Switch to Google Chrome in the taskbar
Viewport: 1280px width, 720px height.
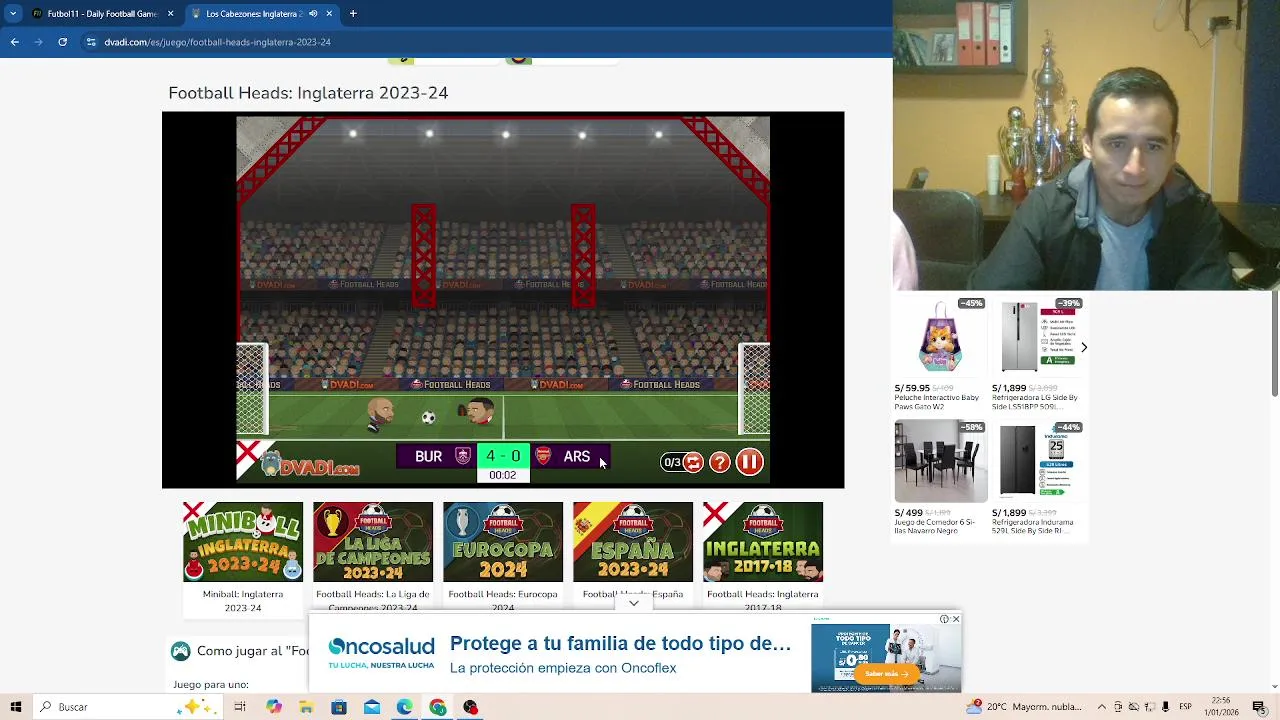pos(438,707)
